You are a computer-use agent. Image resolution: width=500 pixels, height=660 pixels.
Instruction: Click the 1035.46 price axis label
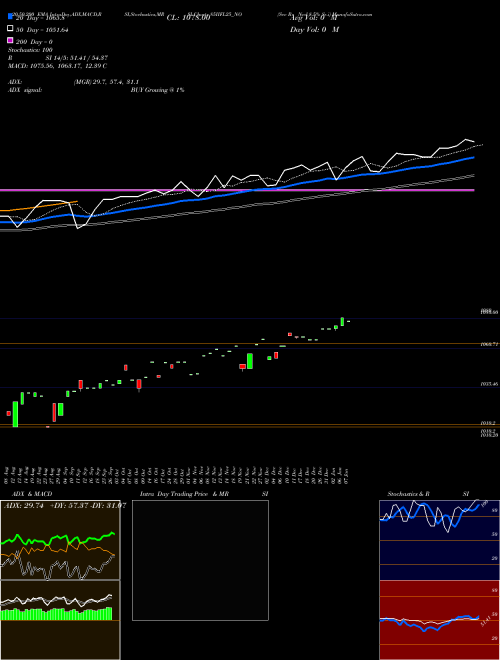click(x=489, y=384)
